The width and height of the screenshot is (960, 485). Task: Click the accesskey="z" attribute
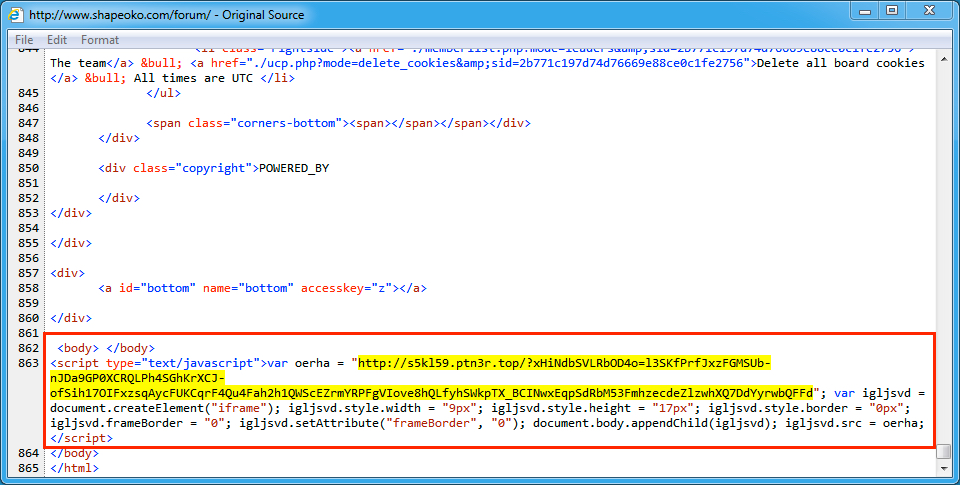(346, 288)
